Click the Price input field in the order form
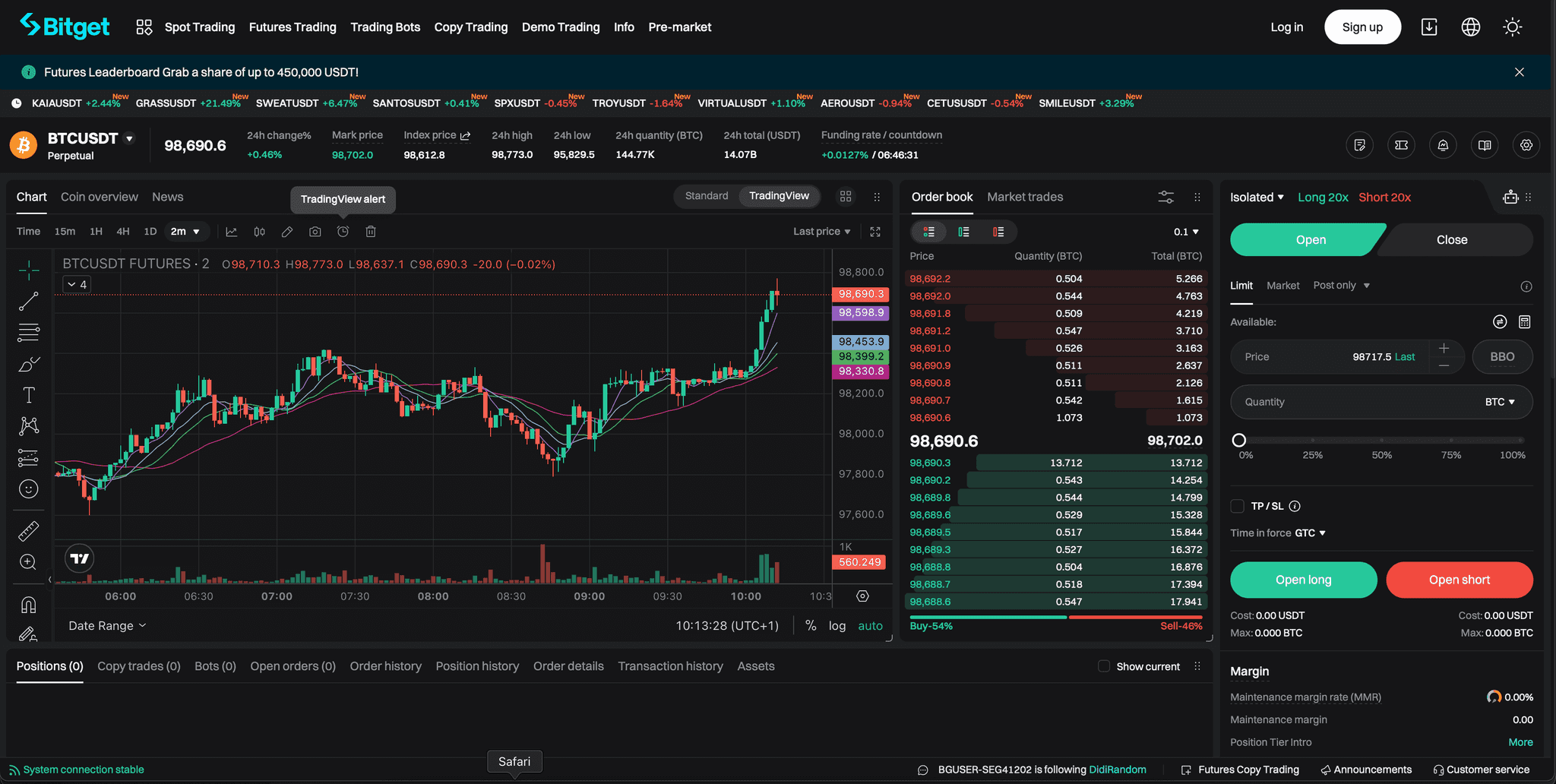Viewport: 1556px width, 784px height. pyautogui.click(x=1345, y=356)
